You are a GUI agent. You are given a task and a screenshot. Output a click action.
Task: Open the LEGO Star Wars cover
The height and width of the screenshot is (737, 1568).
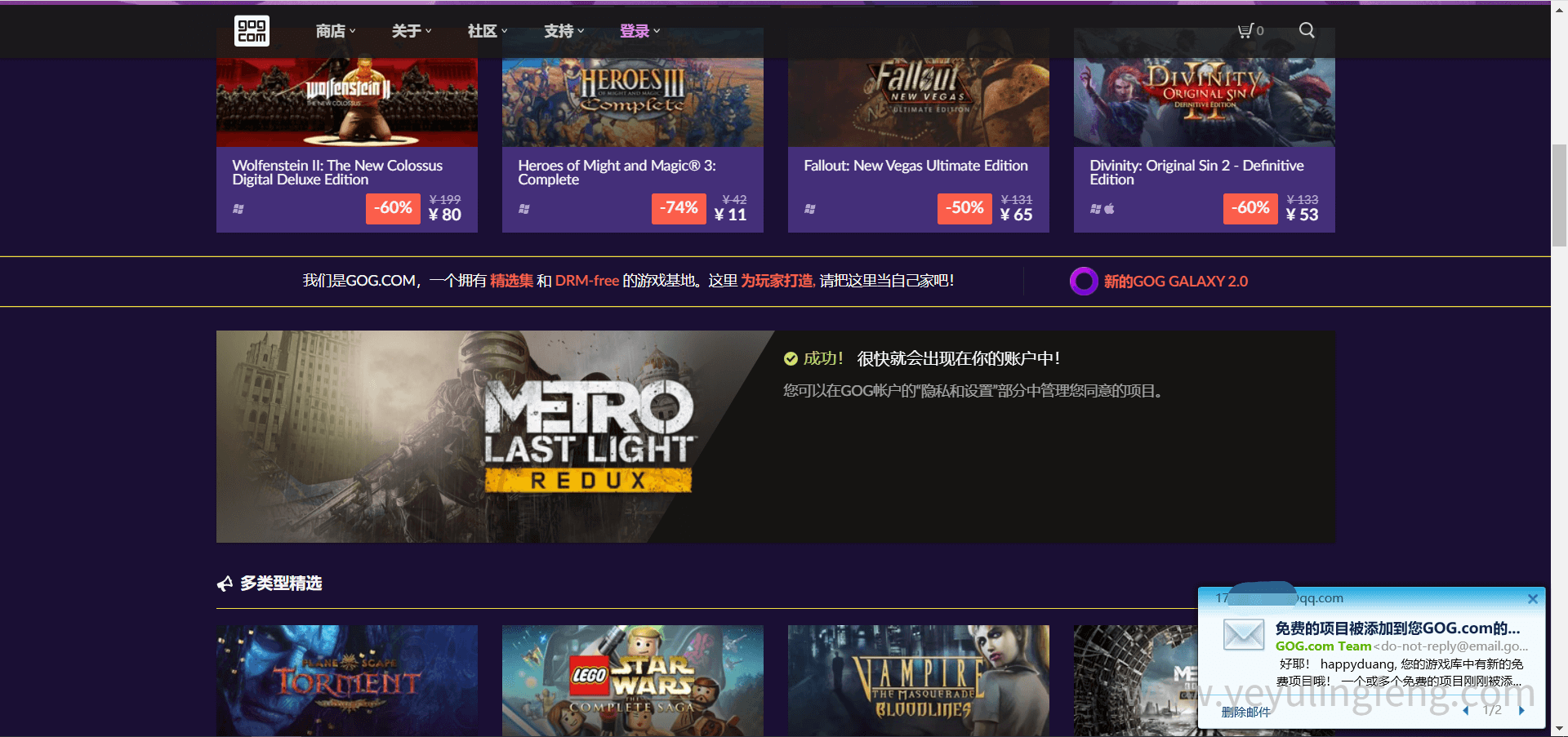click(633, 681)
